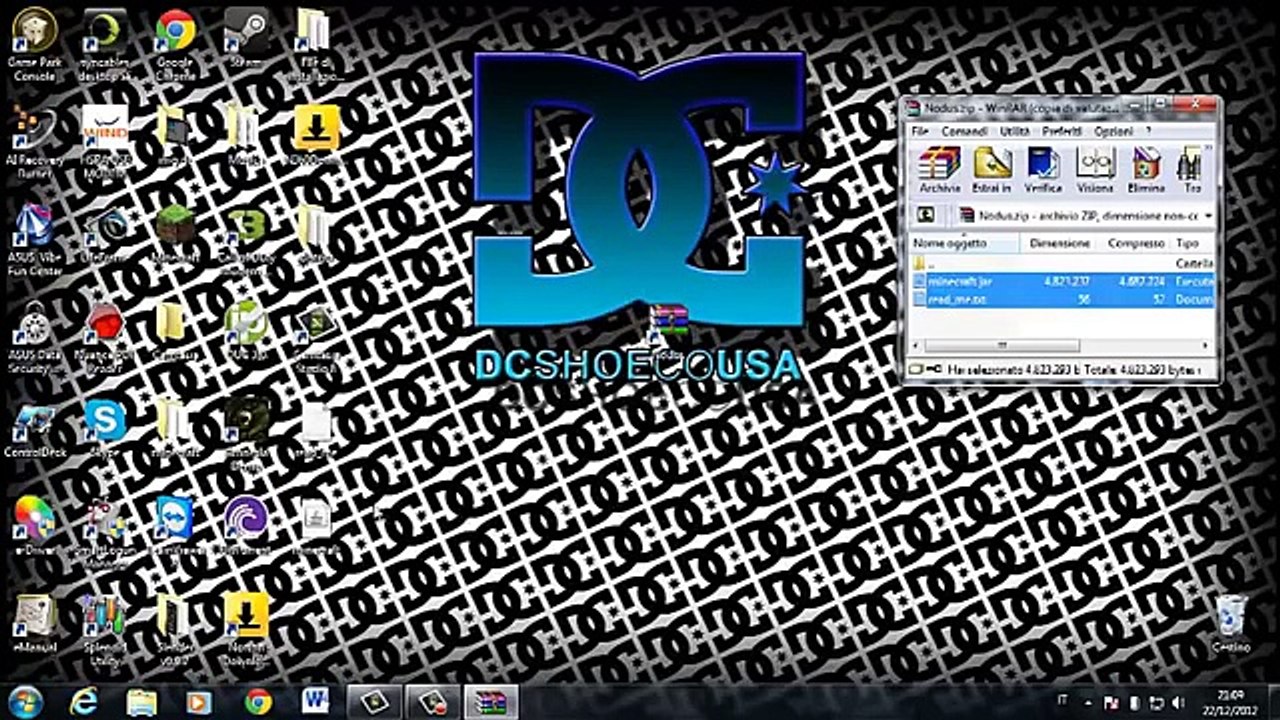Sort by Compresso column
Viewport: 1280px width, 720px height.
point(1135,243)
